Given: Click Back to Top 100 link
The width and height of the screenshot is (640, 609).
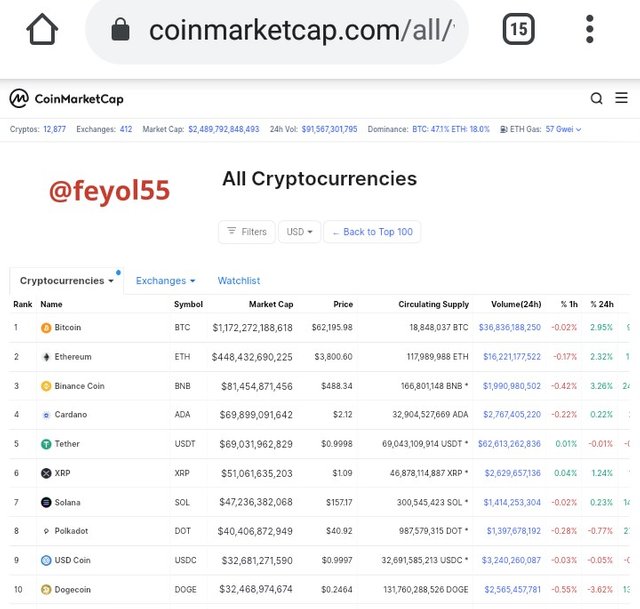Looking at the screenshot, I should [372, 232].
